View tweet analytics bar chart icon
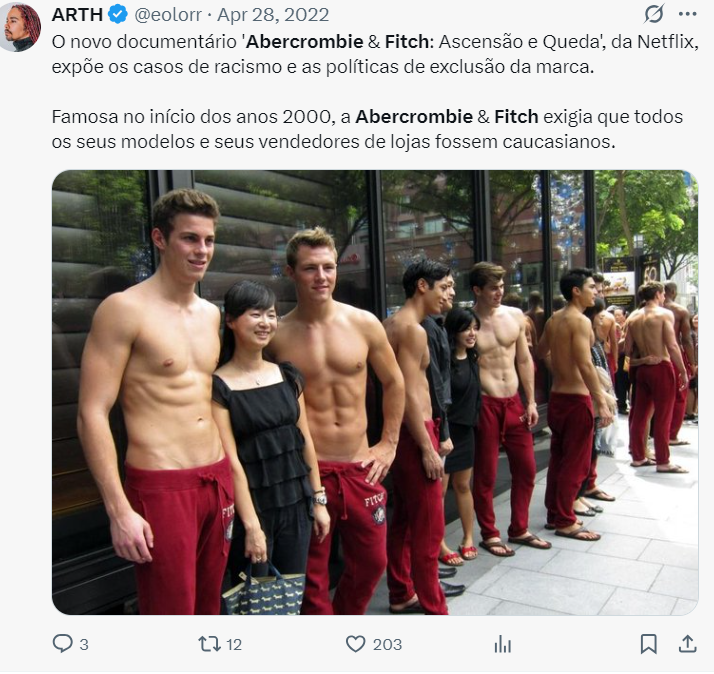Image resolution: width=714 pixels, height=674 pixels. (x=503, y=644)
